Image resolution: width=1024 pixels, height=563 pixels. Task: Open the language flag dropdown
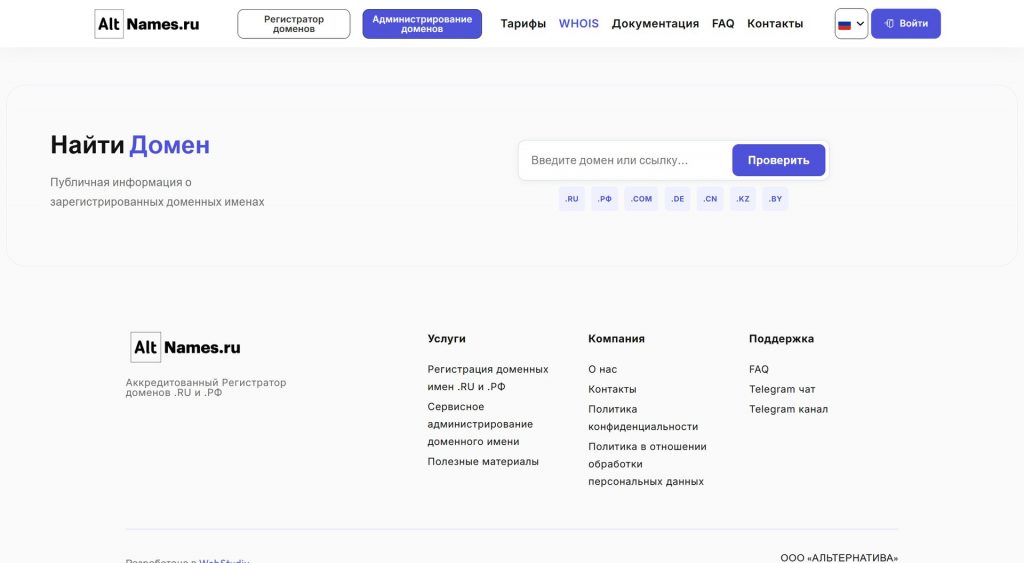[x=851, y=24]
